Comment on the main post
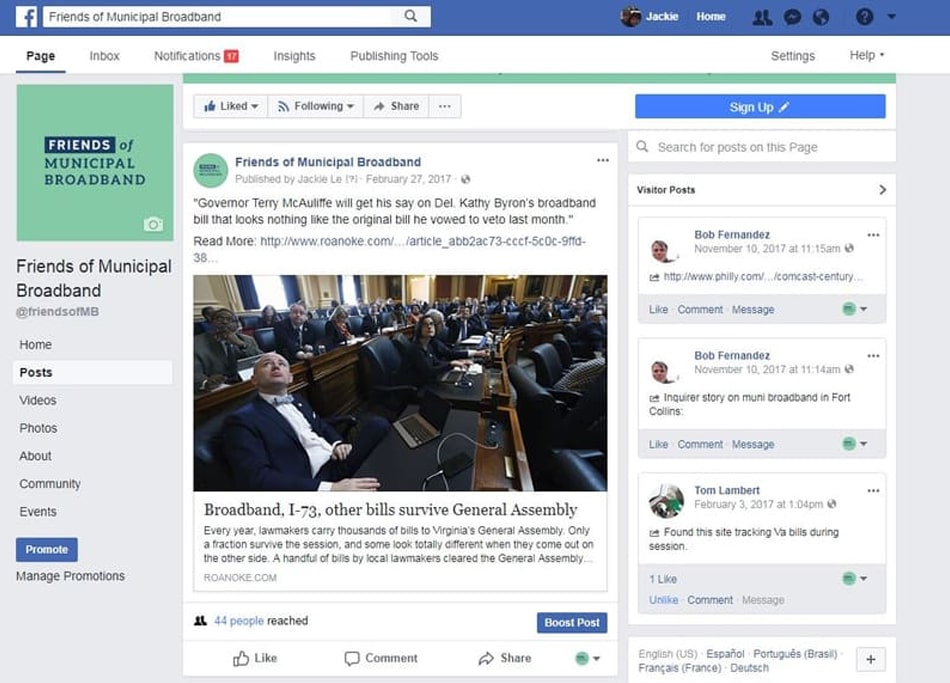This screenshot has height=683, width=950. point(381,658)
